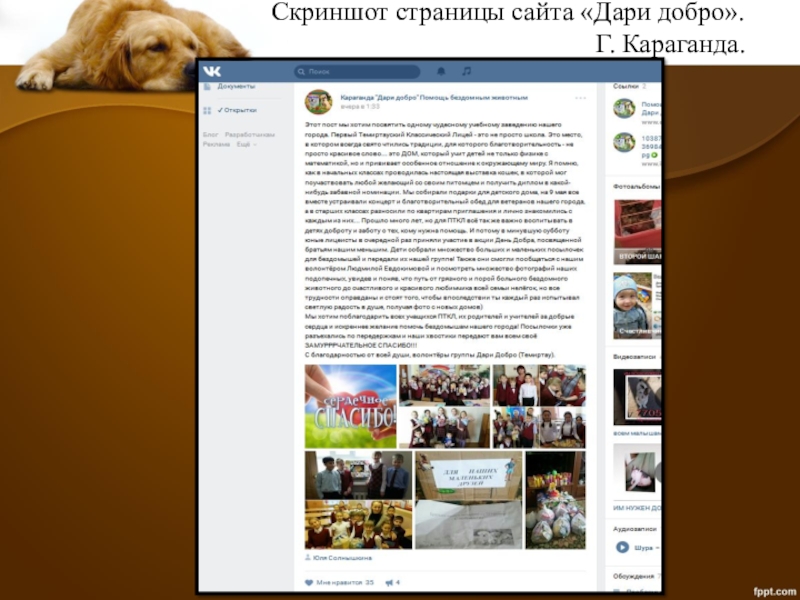This screenshot has height=600, width=800.
Task: Expand the Ещё dropdown in footer
Action: pyautogui.click(x=246, y=144)
